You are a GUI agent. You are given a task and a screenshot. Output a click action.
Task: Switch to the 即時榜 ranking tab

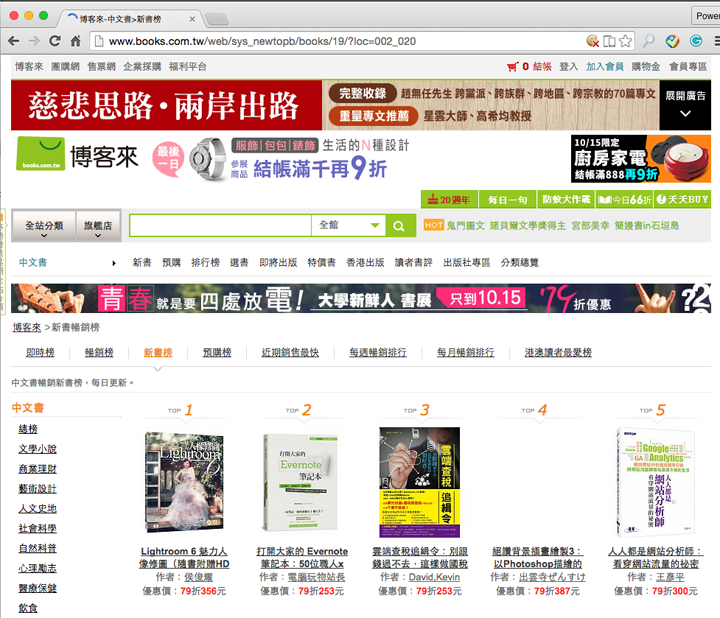[x=40, y=353]
